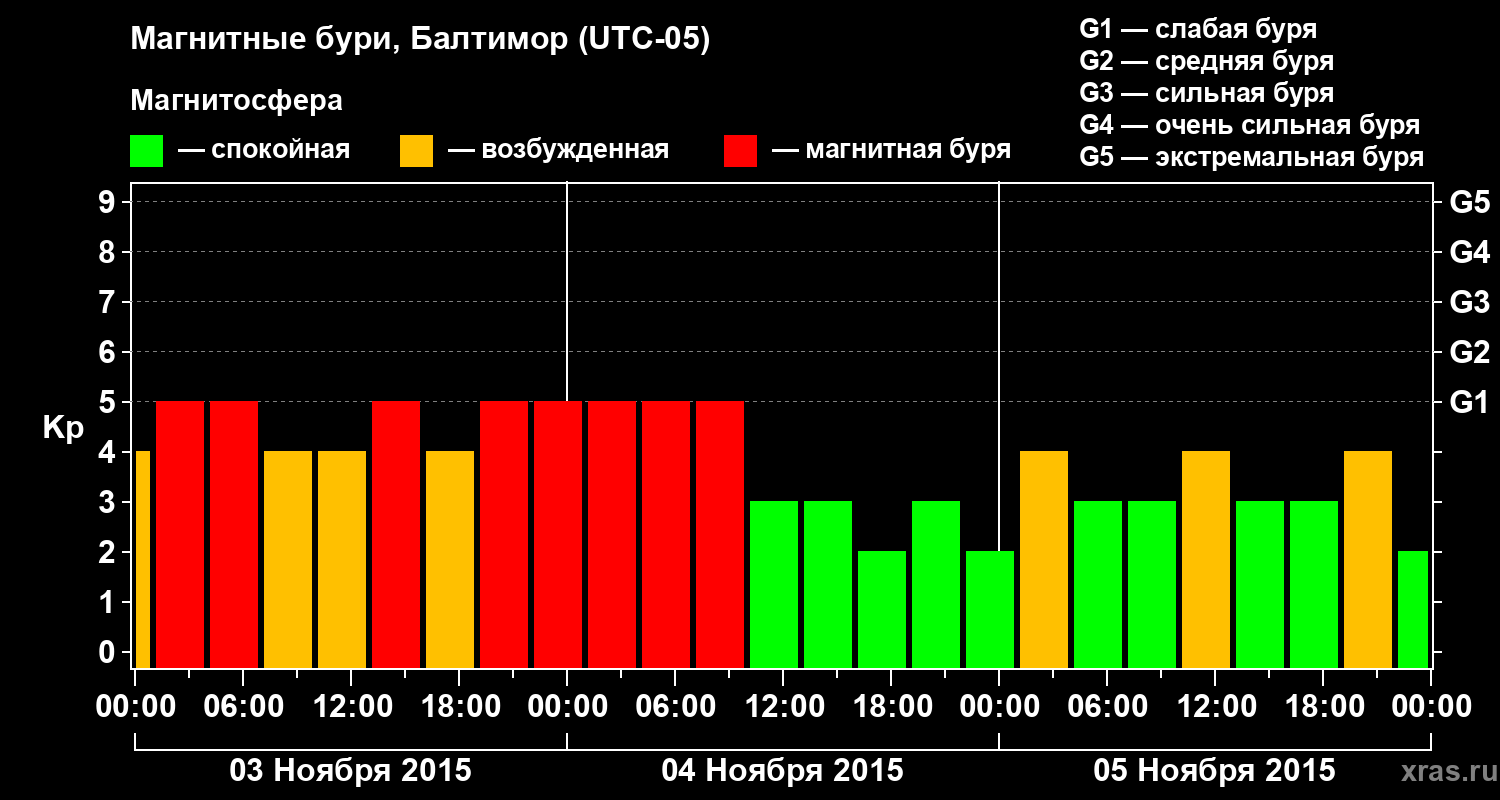Viewport: 1500px width, 800px height.
Task: Click the '9' tick label on the Kp axis
Action: pos(109,202)
